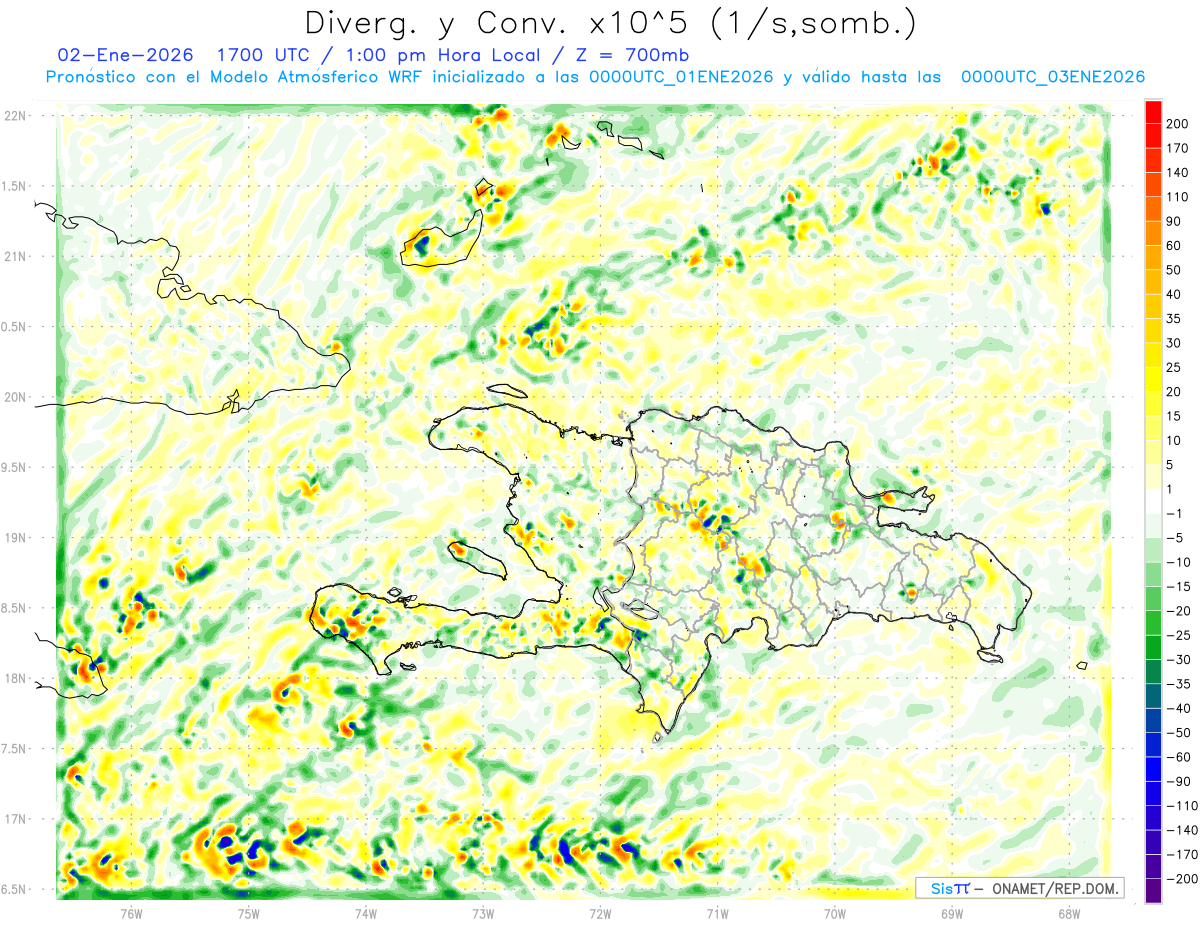
Task: Click the '0000UTC_03ENE2026' valid-until text
Action: click(x=1053, y=77)
